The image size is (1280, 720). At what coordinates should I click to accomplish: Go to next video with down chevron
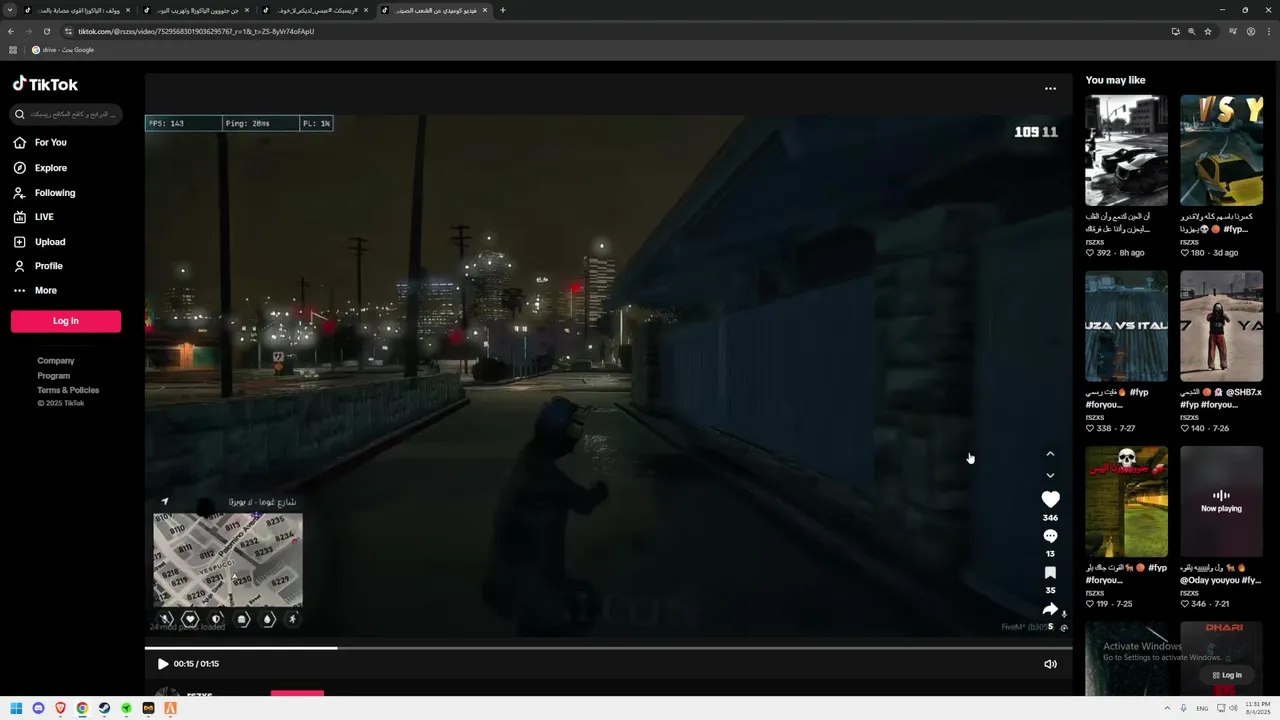click(x=1050, y=476)
